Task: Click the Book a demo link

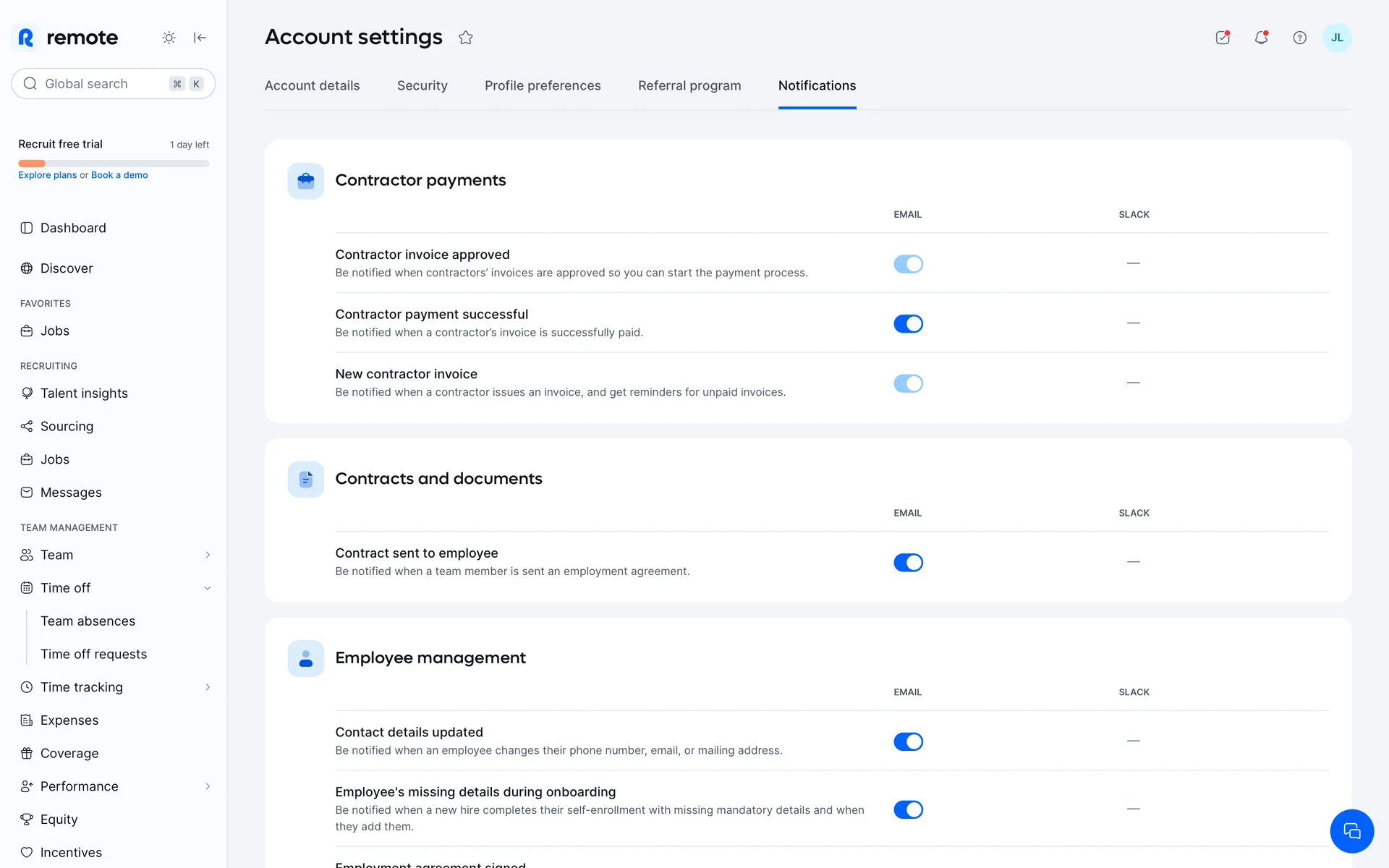Action: 119,175
